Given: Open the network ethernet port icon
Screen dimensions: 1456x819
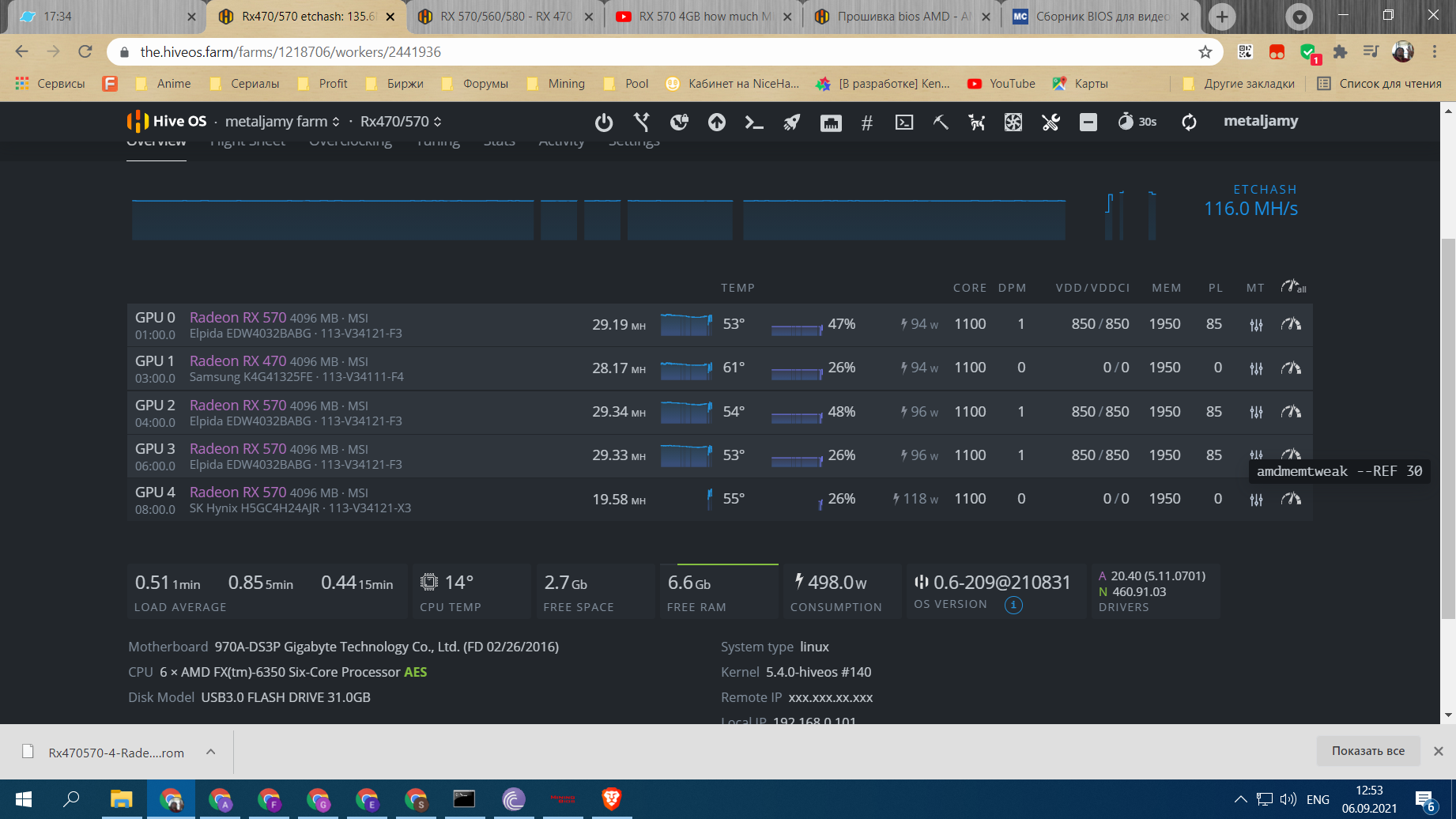Looking at the screenshot, I should pos(831,123).
